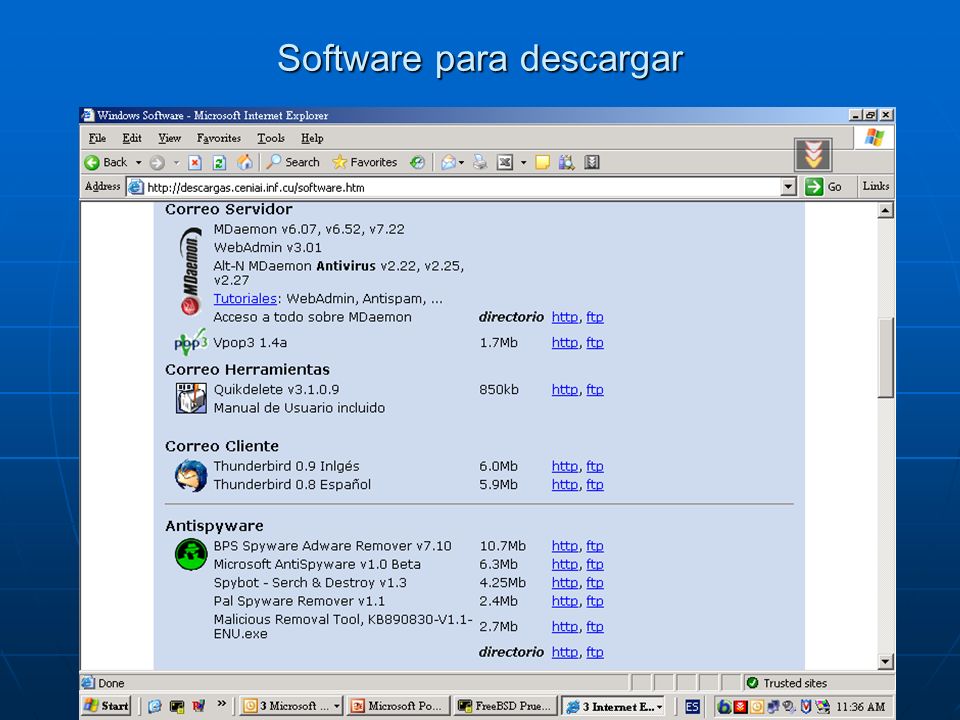Open the File menu

(97, 138)
